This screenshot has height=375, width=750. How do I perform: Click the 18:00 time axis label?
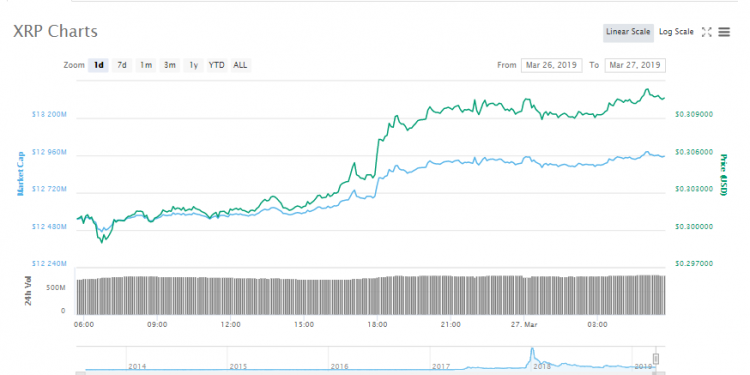click(377, 325)
